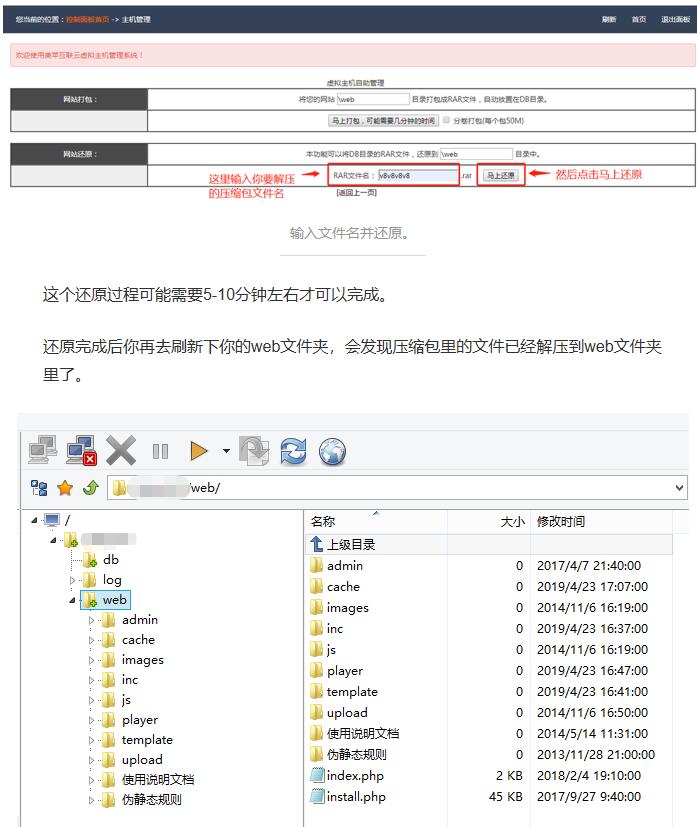Click the disconnect from server icon

(x=82, y=450)
